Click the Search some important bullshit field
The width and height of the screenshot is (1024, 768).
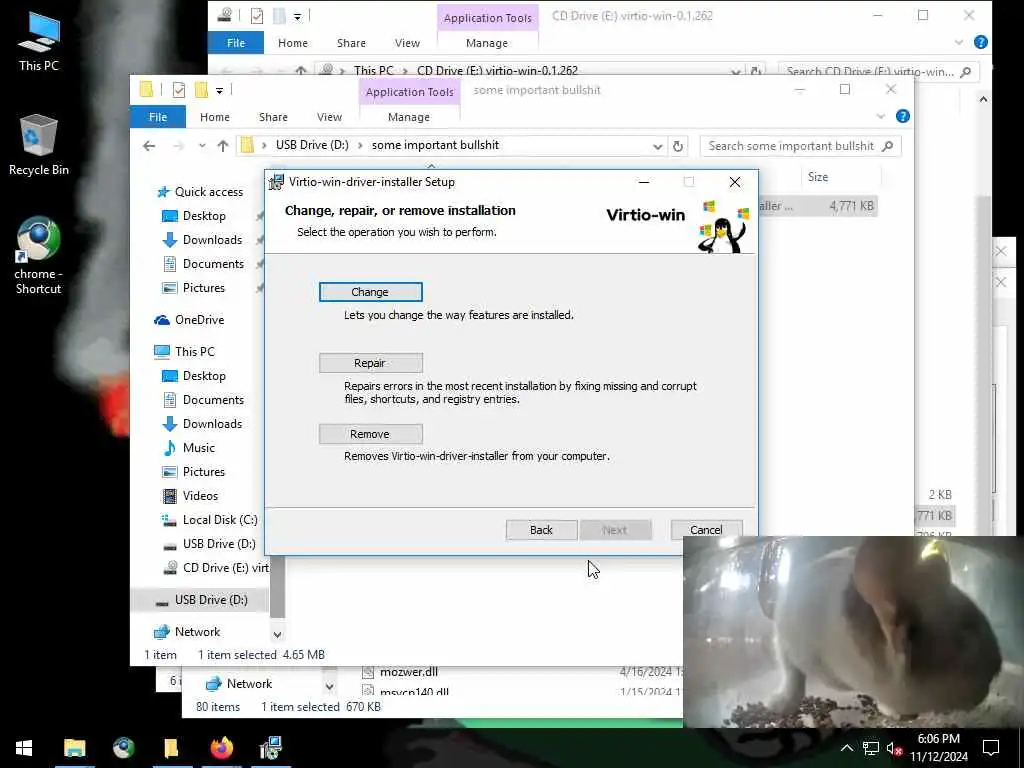800,146
